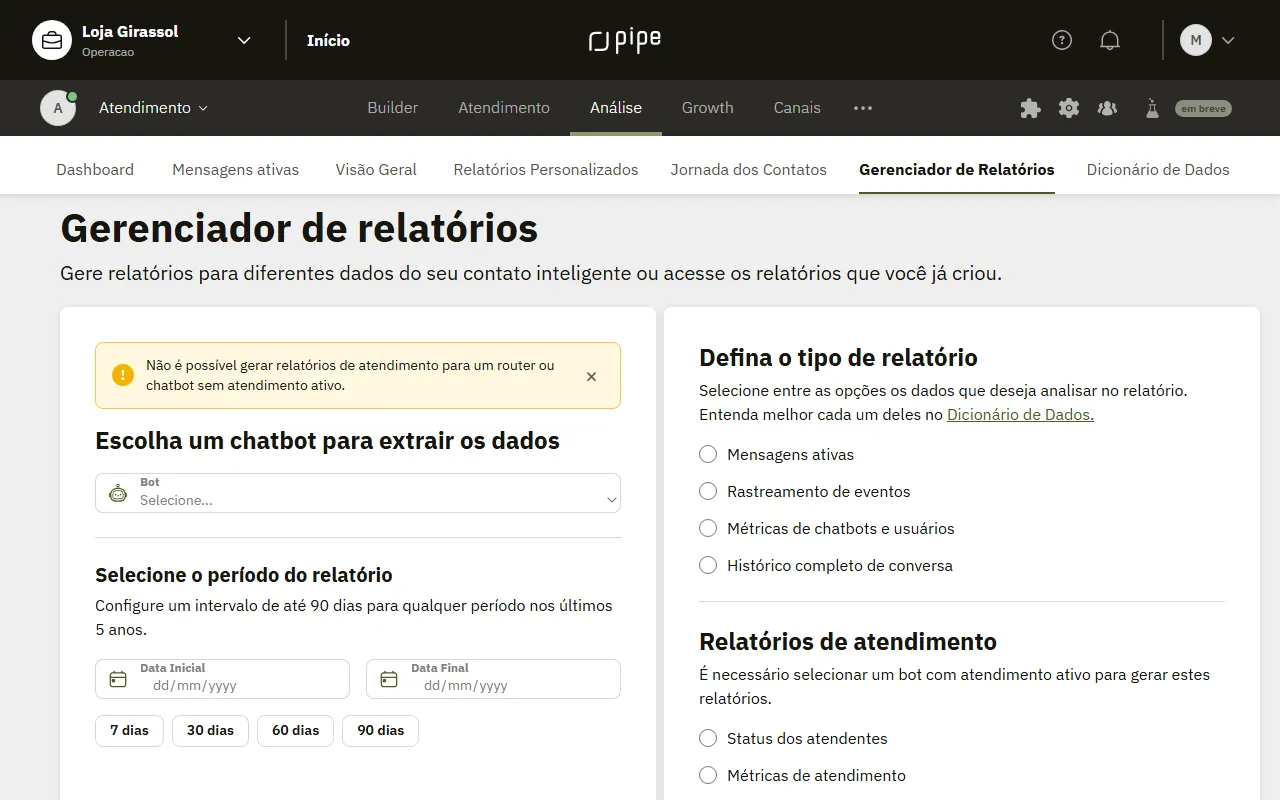Expand the Loja Girassol workspace switcher

point(244,40)
